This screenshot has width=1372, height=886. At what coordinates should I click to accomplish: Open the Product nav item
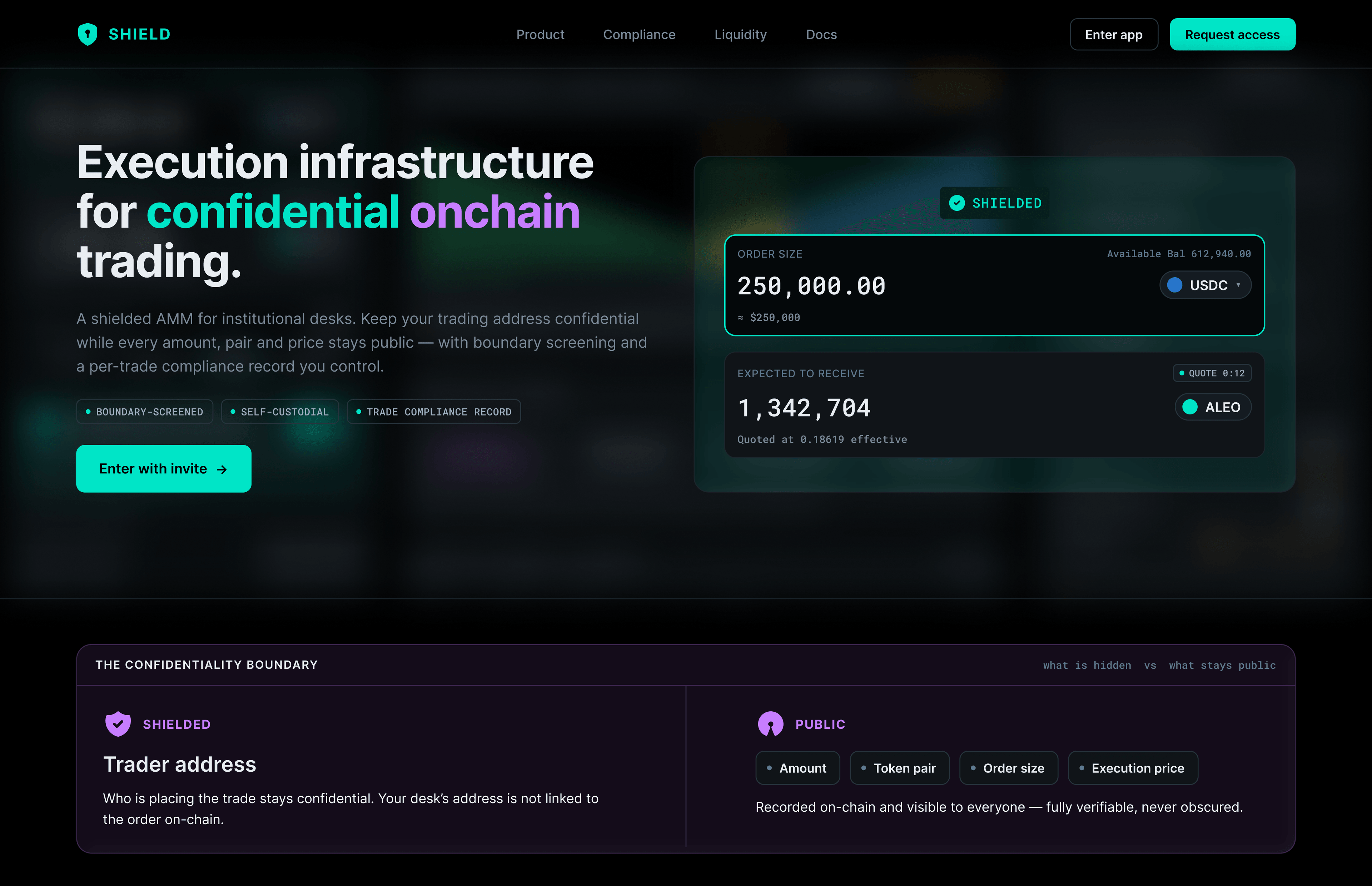pyautogui.click(x=540, y=35)
